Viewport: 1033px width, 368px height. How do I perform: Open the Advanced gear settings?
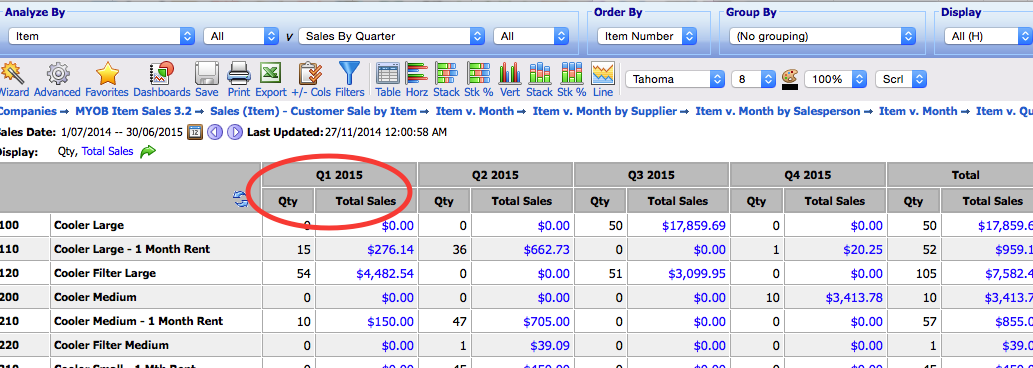click(x=57, y=80)
